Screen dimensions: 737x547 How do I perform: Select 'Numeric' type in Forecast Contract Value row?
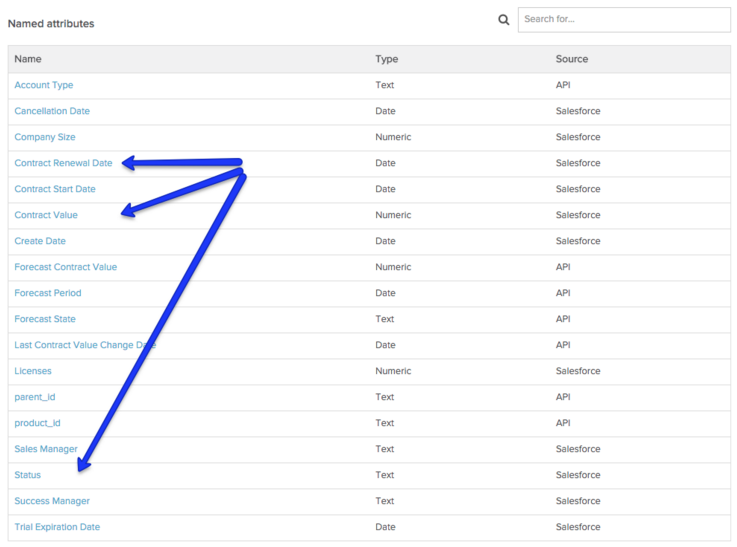pos(393,267)
